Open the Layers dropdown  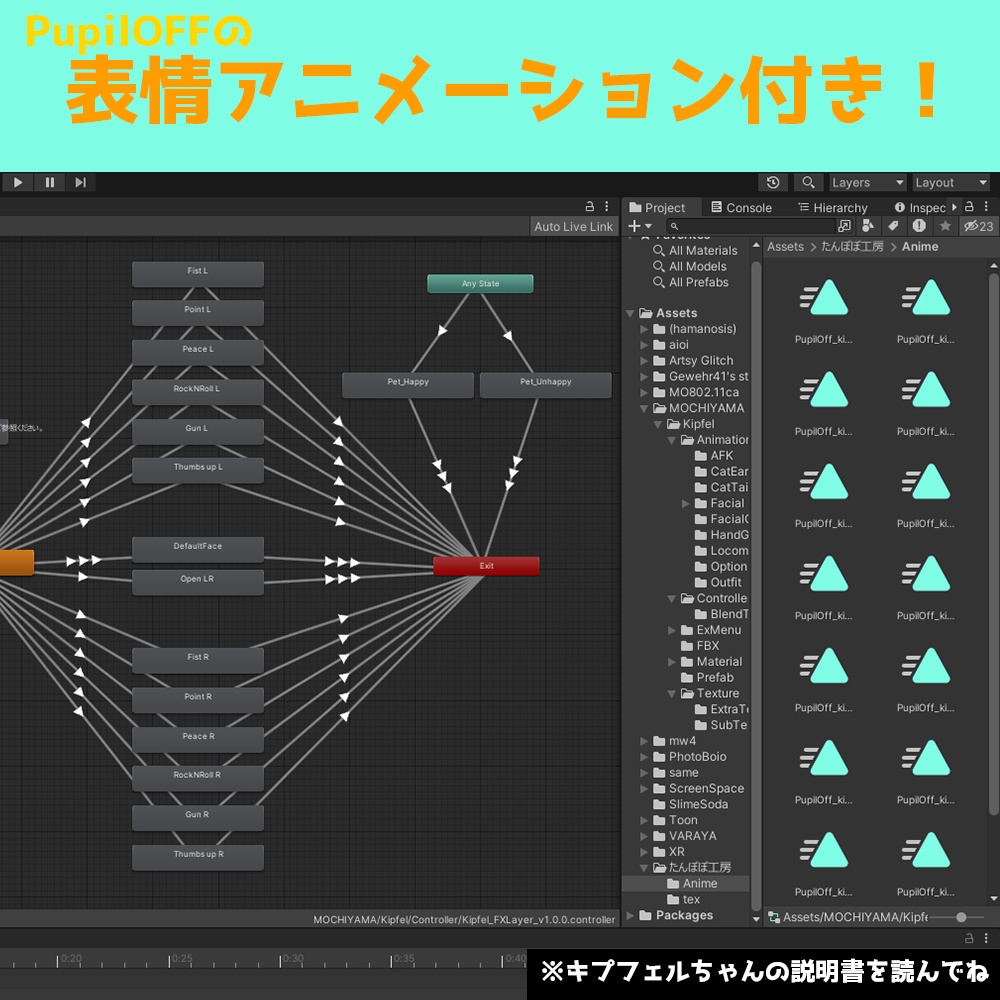866,182
